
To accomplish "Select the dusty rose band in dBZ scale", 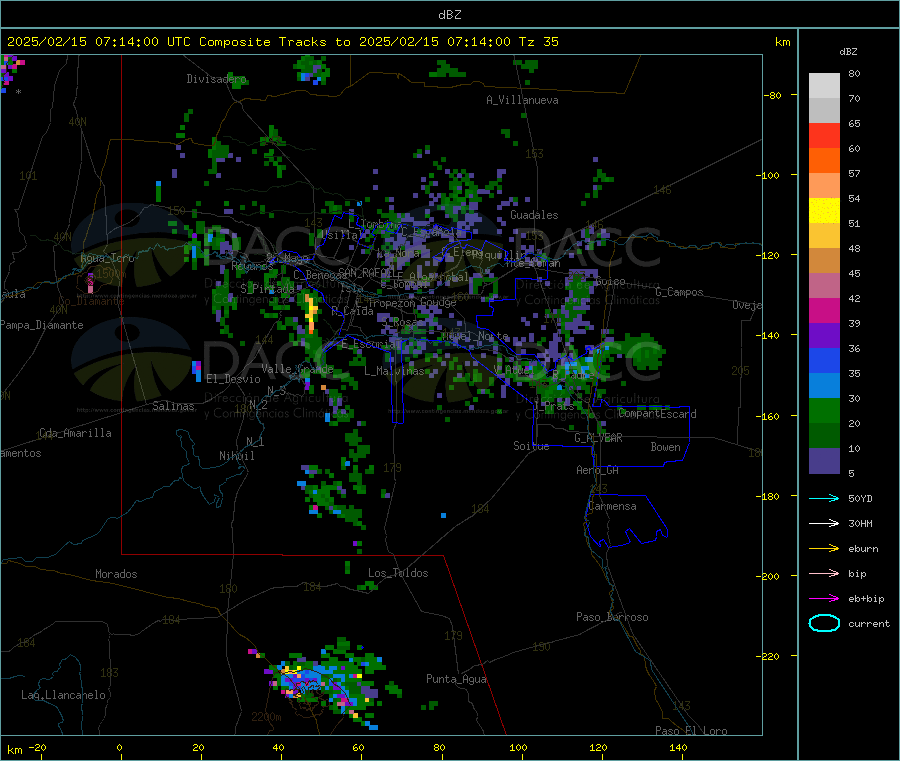I will pyautogui.click(x=824, y=286).
